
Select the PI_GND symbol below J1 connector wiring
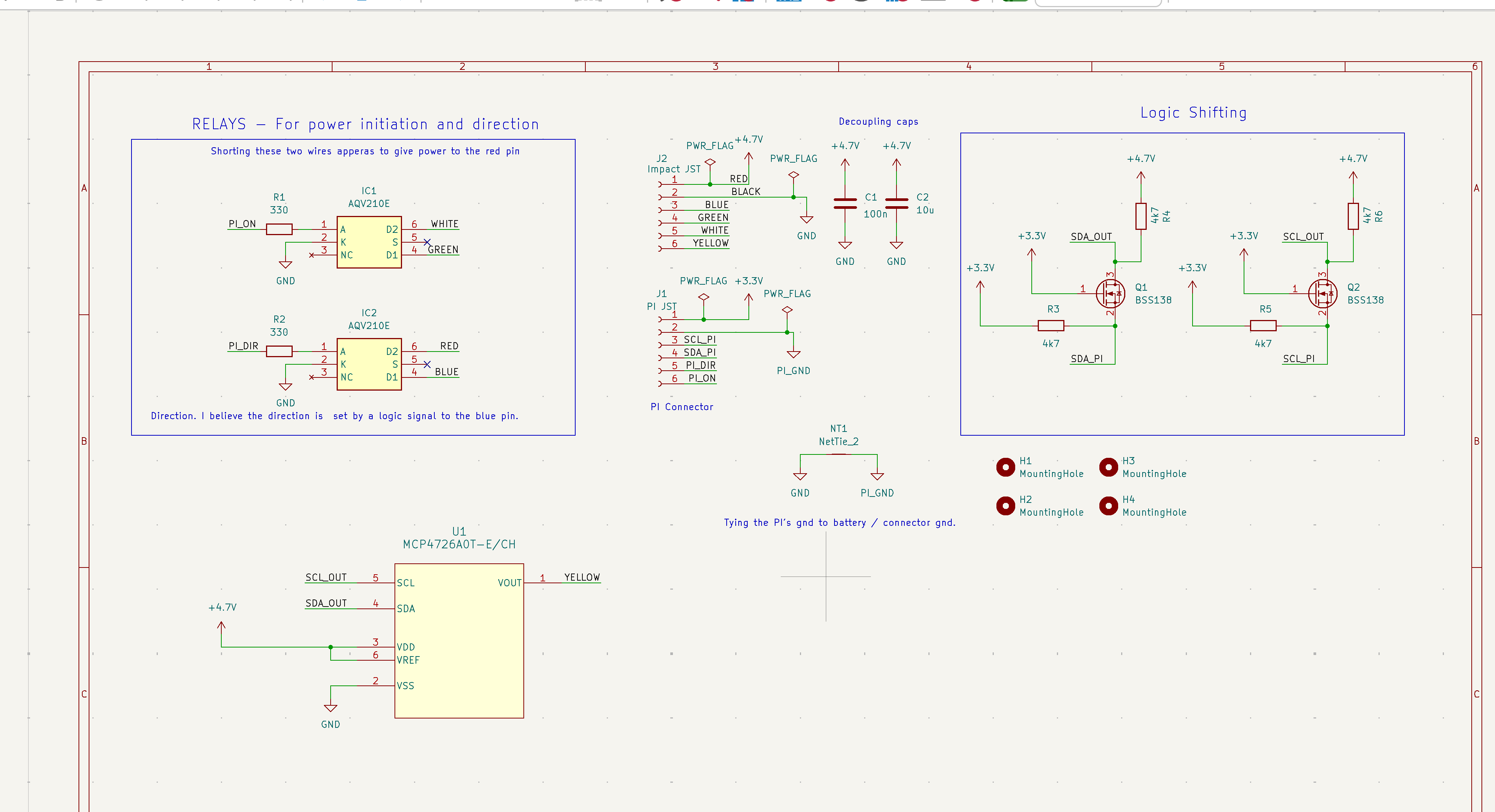794,355
